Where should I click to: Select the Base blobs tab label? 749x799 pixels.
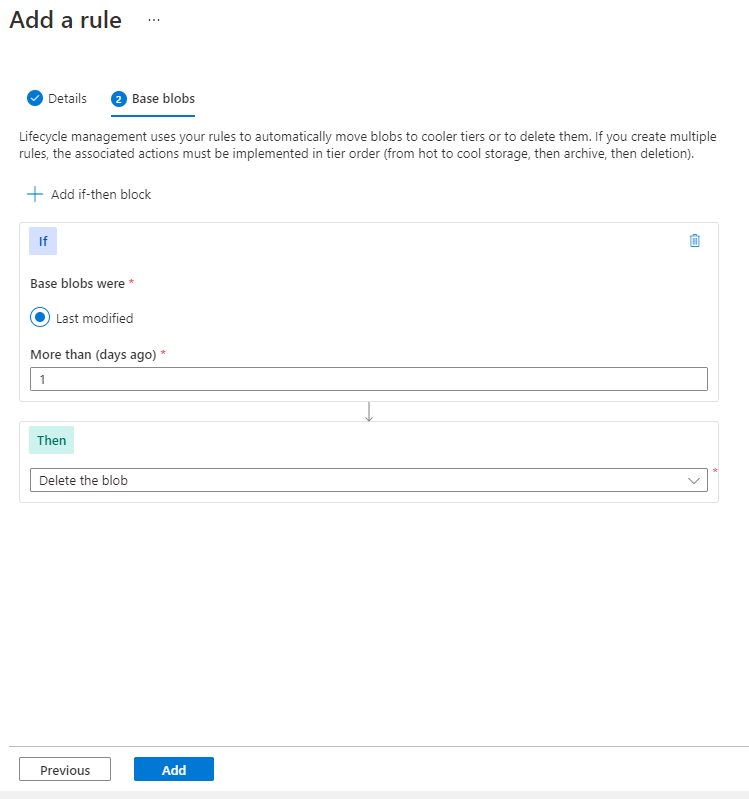coord(163,99)
